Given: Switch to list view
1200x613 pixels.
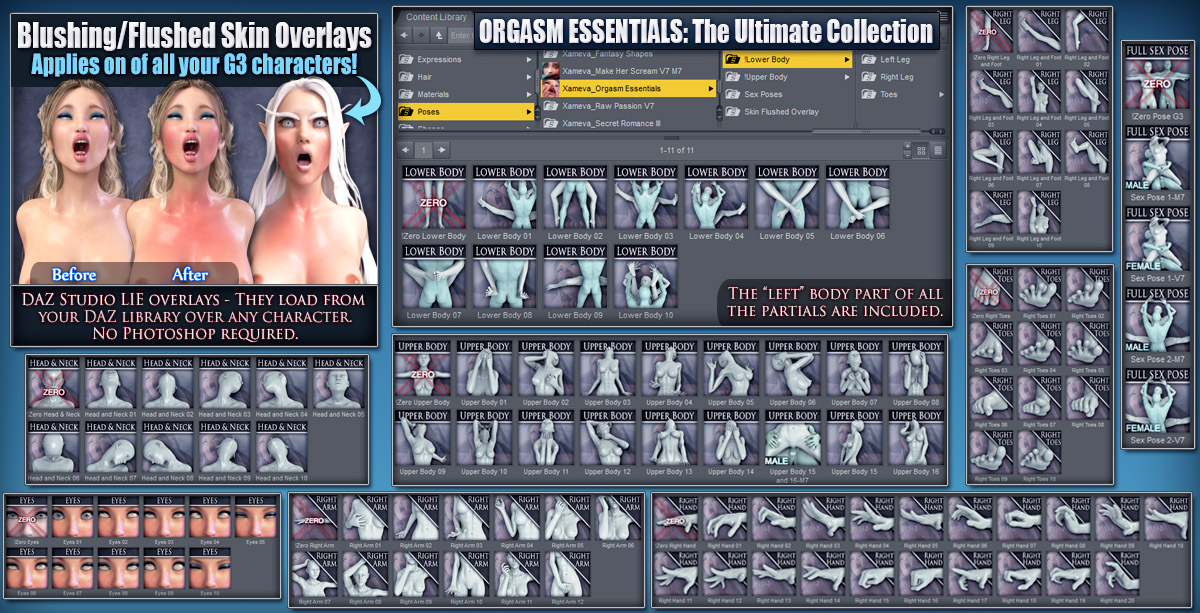Looking at the screenshot, I should [x=938, y=150].
